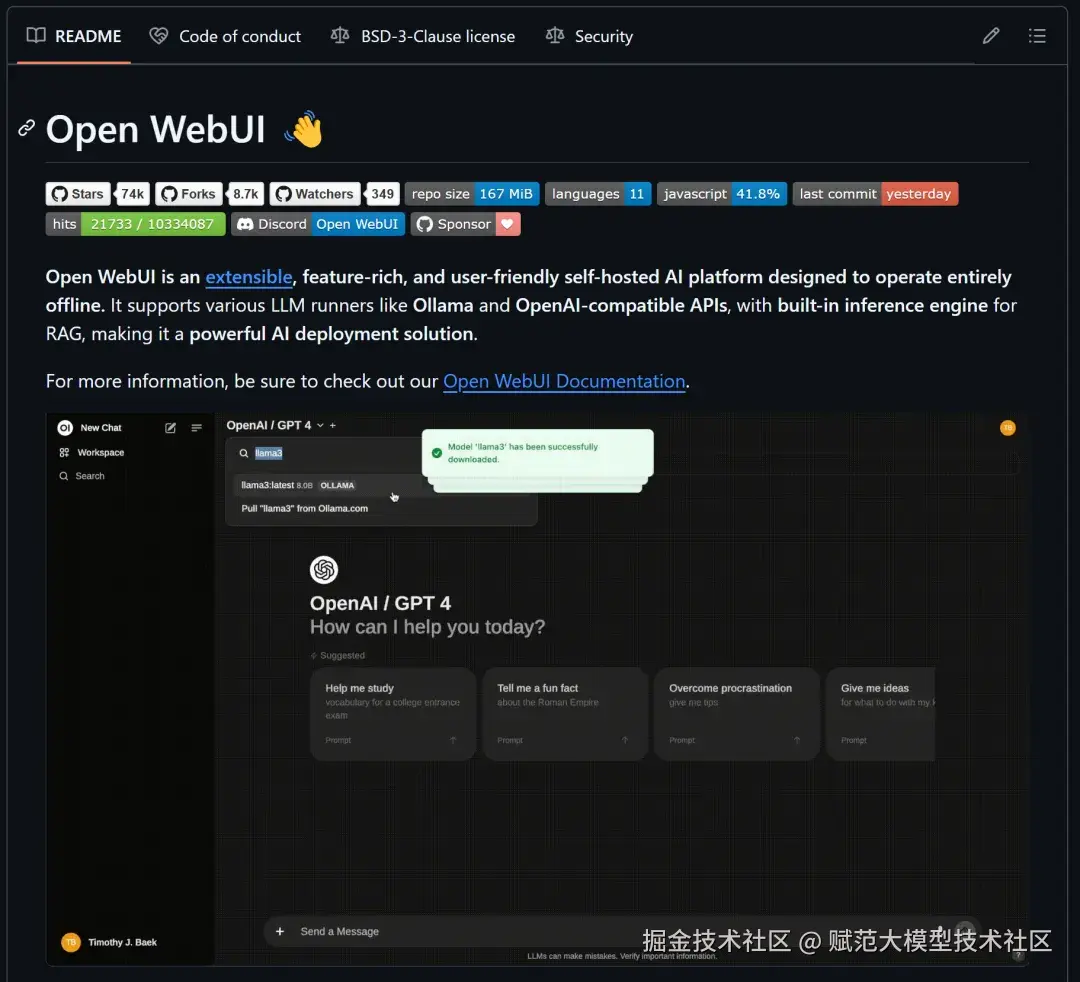Click the Send a Message input field
The height and width of the screenshot is (982, 1080).
click(x=455, y=931)
